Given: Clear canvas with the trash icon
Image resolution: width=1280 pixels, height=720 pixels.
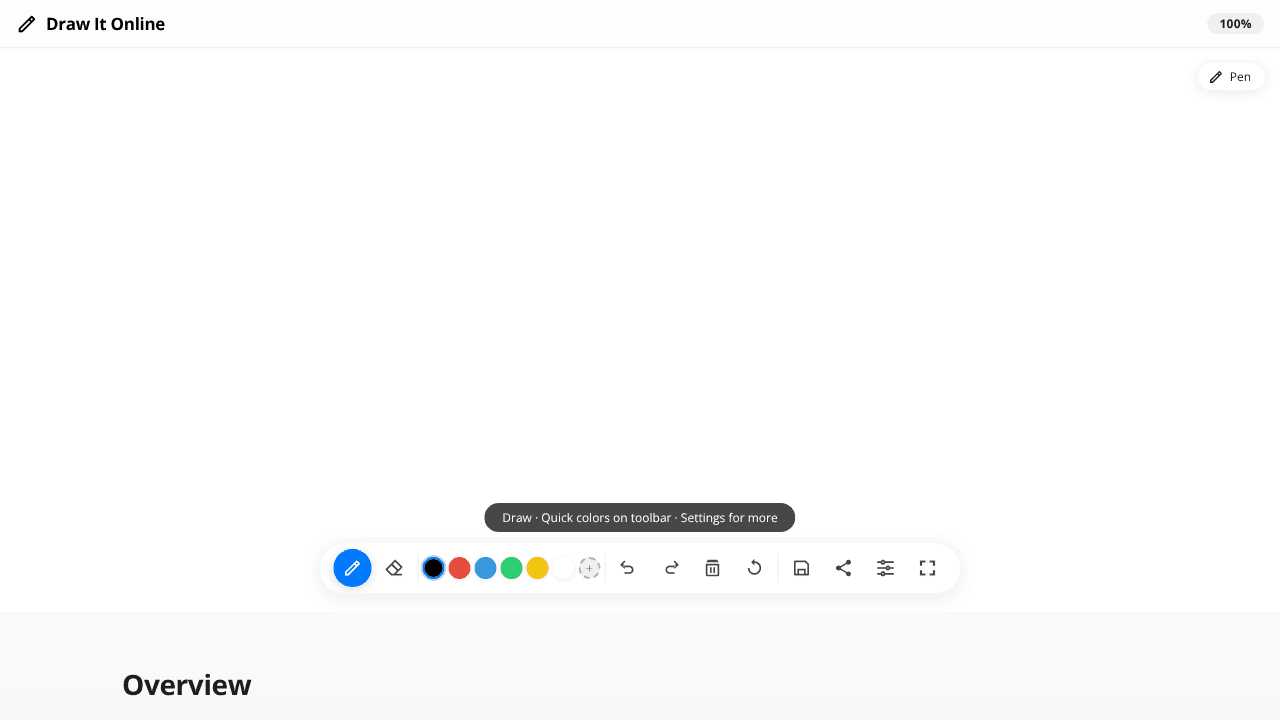Looking at the screenshot, I should pyautogui.click(x=712, y=568).
